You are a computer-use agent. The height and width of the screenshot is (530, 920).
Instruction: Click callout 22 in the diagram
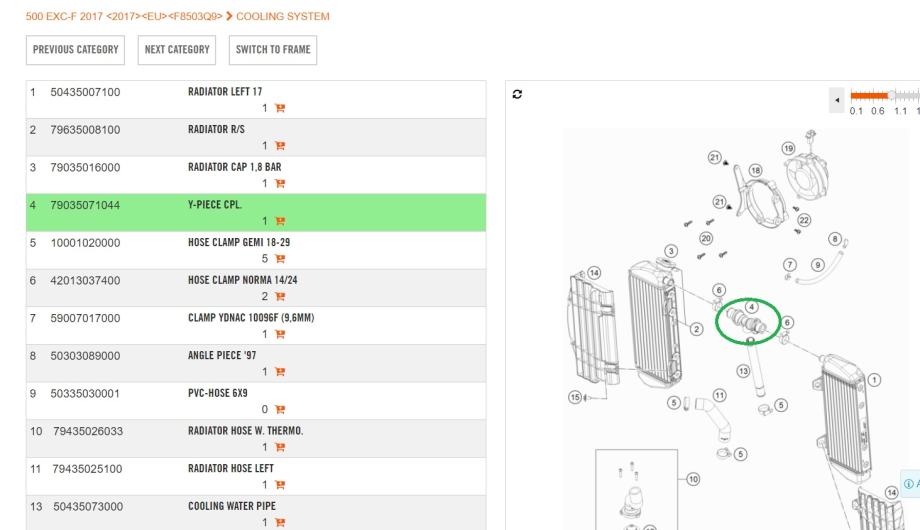tap(804, 220)
